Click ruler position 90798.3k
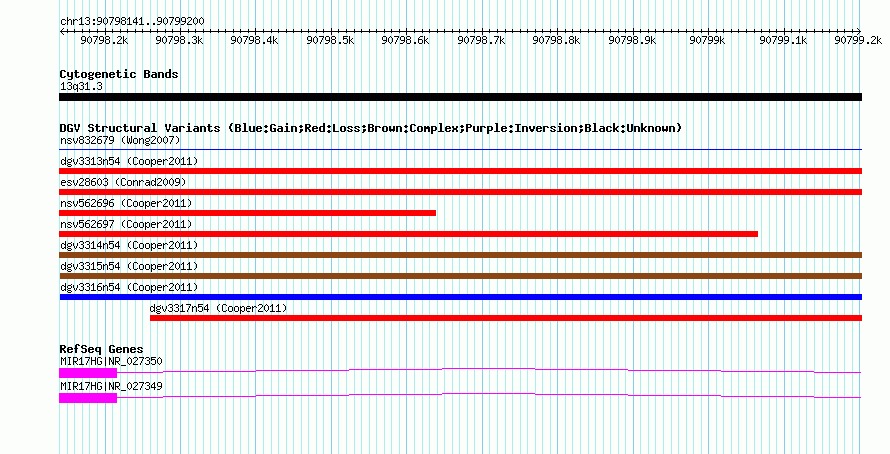Image resolution: width=890 pixels, height=454 pixels. tap(179, 40)
